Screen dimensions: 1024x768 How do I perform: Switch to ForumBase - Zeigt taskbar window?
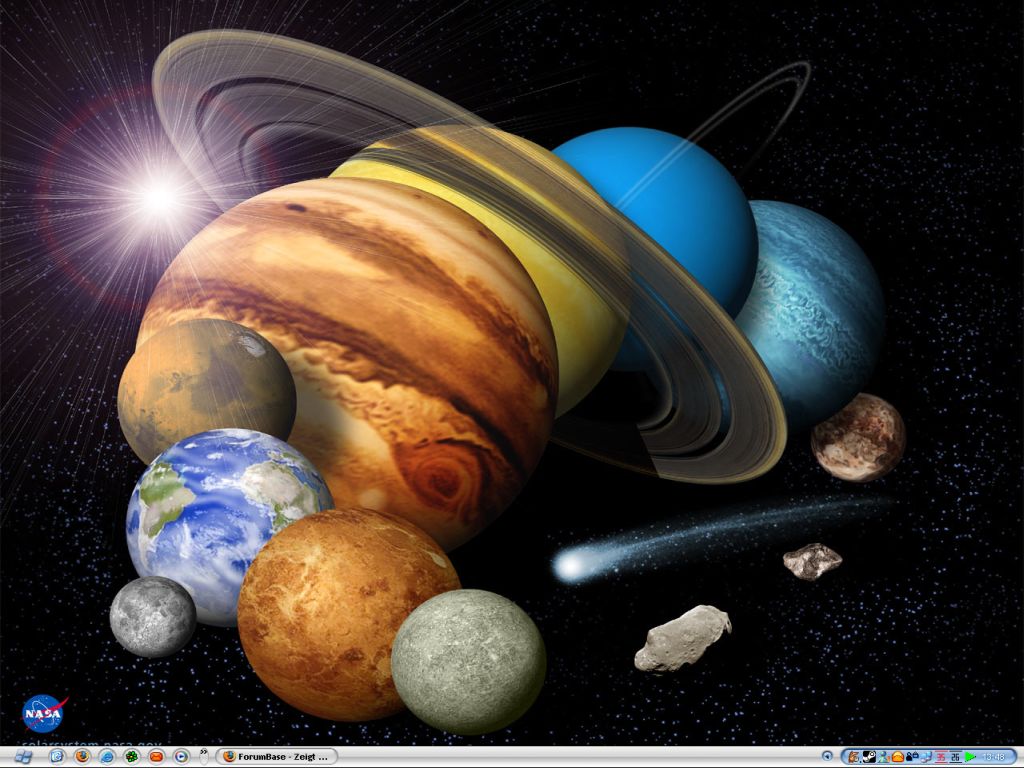[276, 756]
